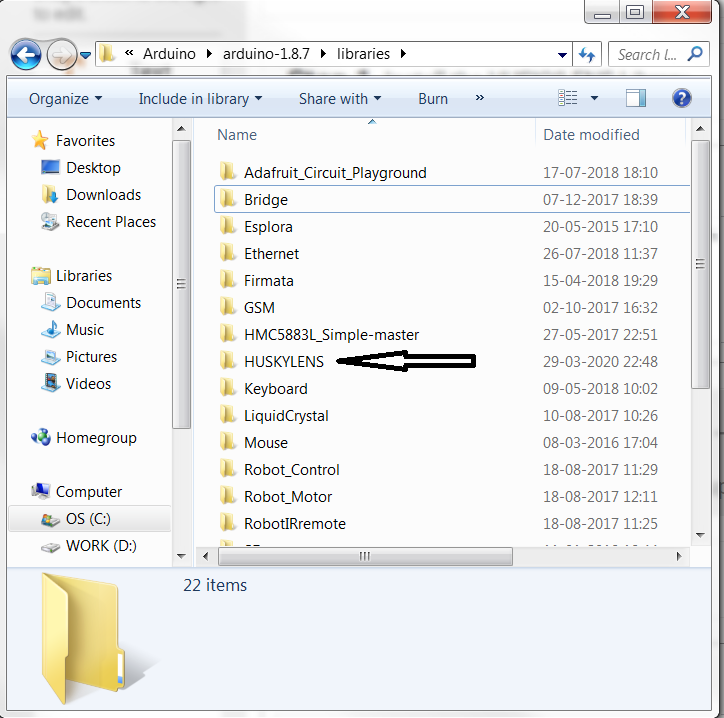Click the Forward navigation arrow button
The width and height of the screenshot is (724, 718).
click(61, 55)
